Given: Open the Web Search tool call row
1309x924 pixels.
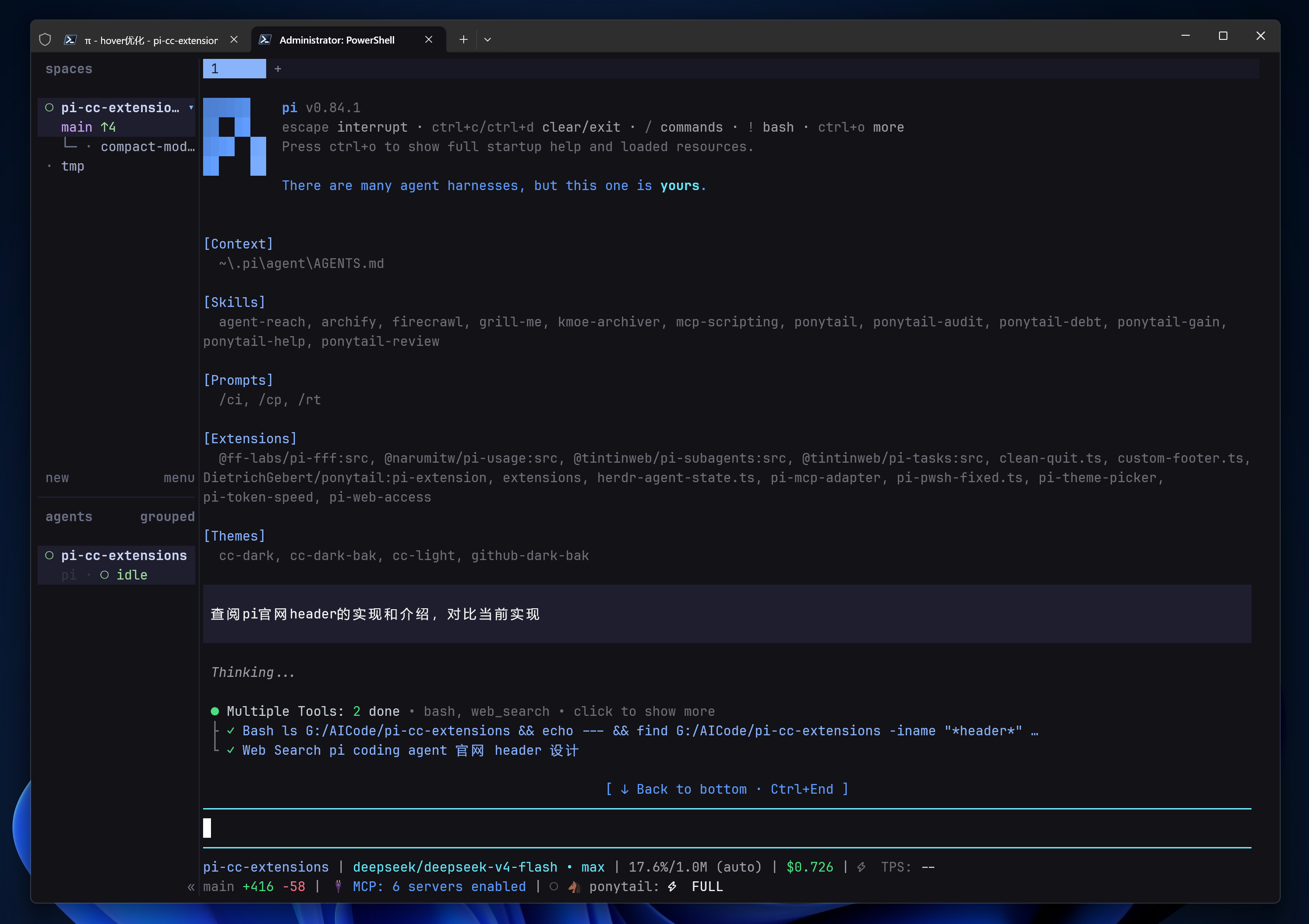Looking at the screenshot, I should [x=403, y=750].
